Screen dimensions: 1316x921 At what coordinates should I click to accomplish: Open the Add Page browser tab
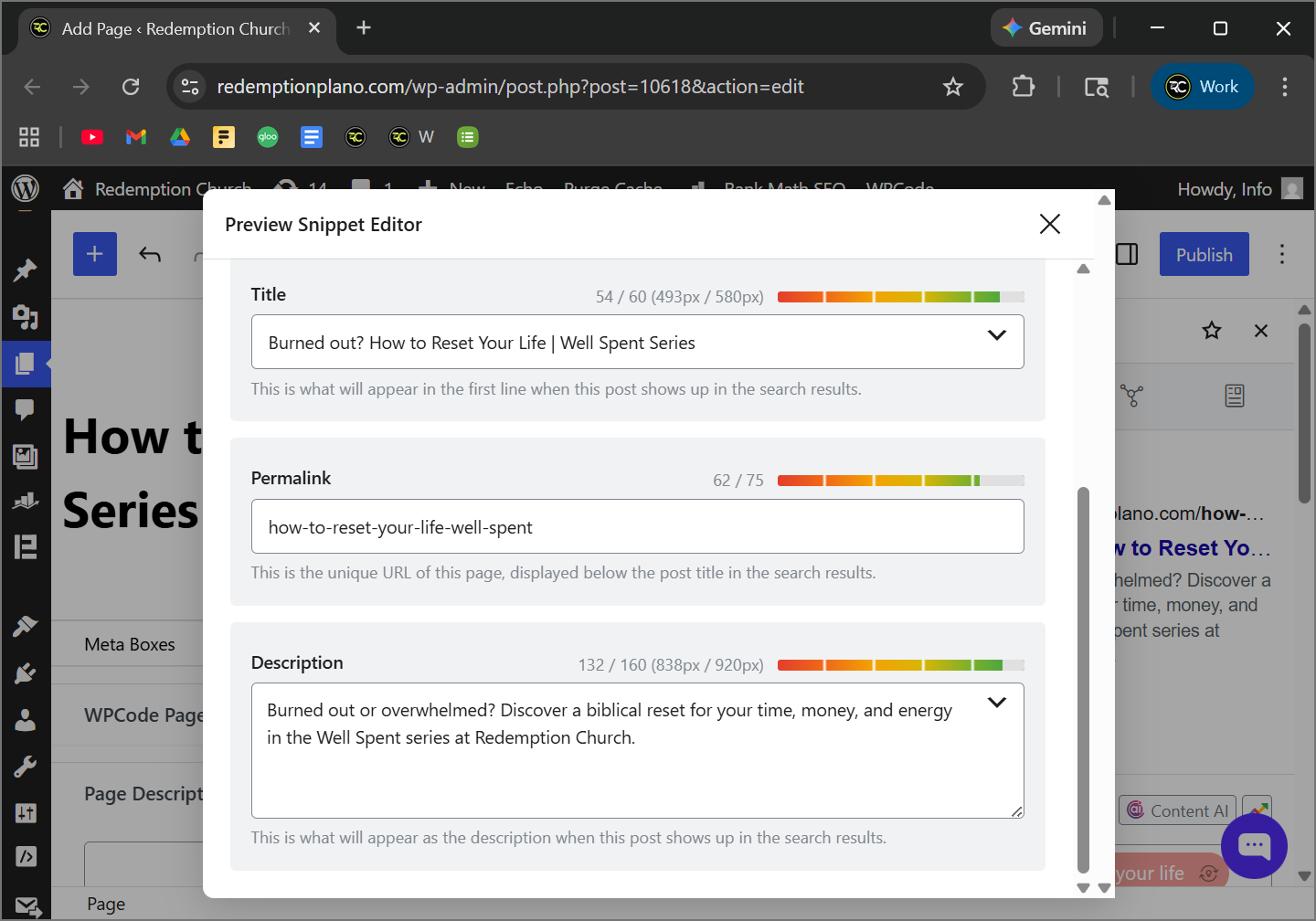tap(174, 28)
